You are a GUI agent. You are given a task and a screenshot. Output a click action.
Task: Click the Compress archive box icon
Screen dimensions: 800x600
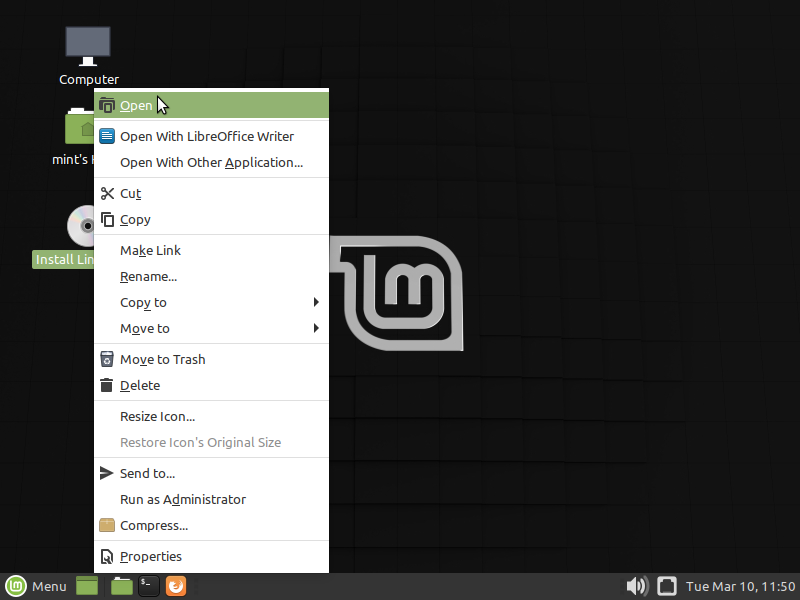[107, 525]
